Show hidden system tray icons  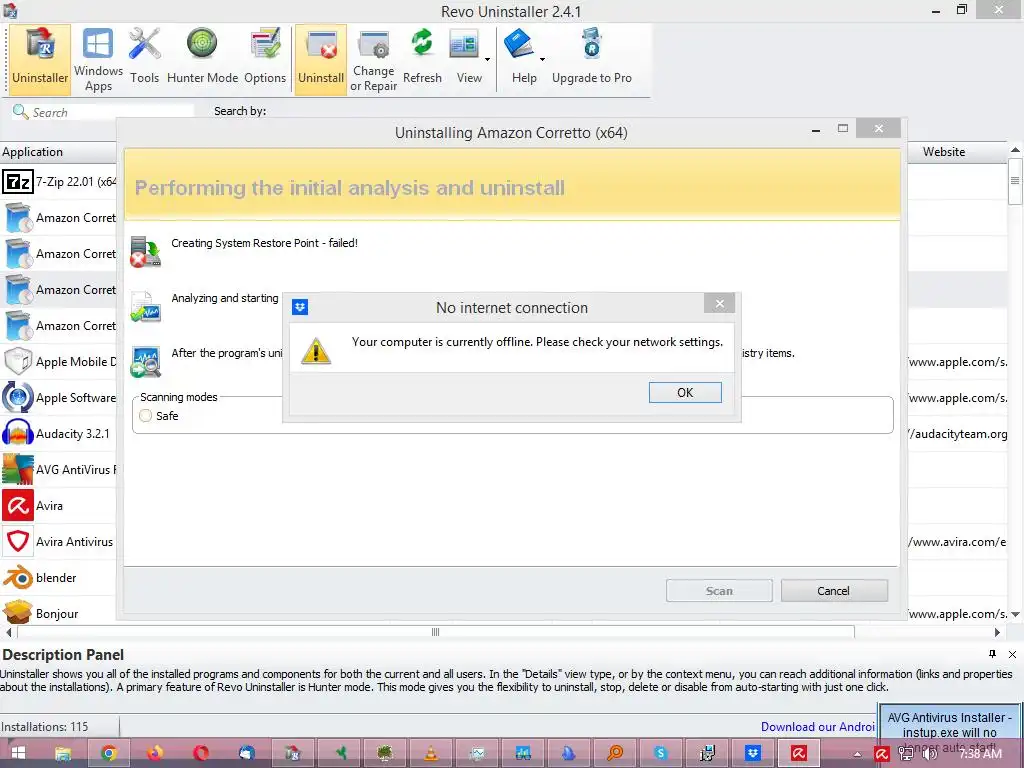pyautogui.click(x=857, y=754)
